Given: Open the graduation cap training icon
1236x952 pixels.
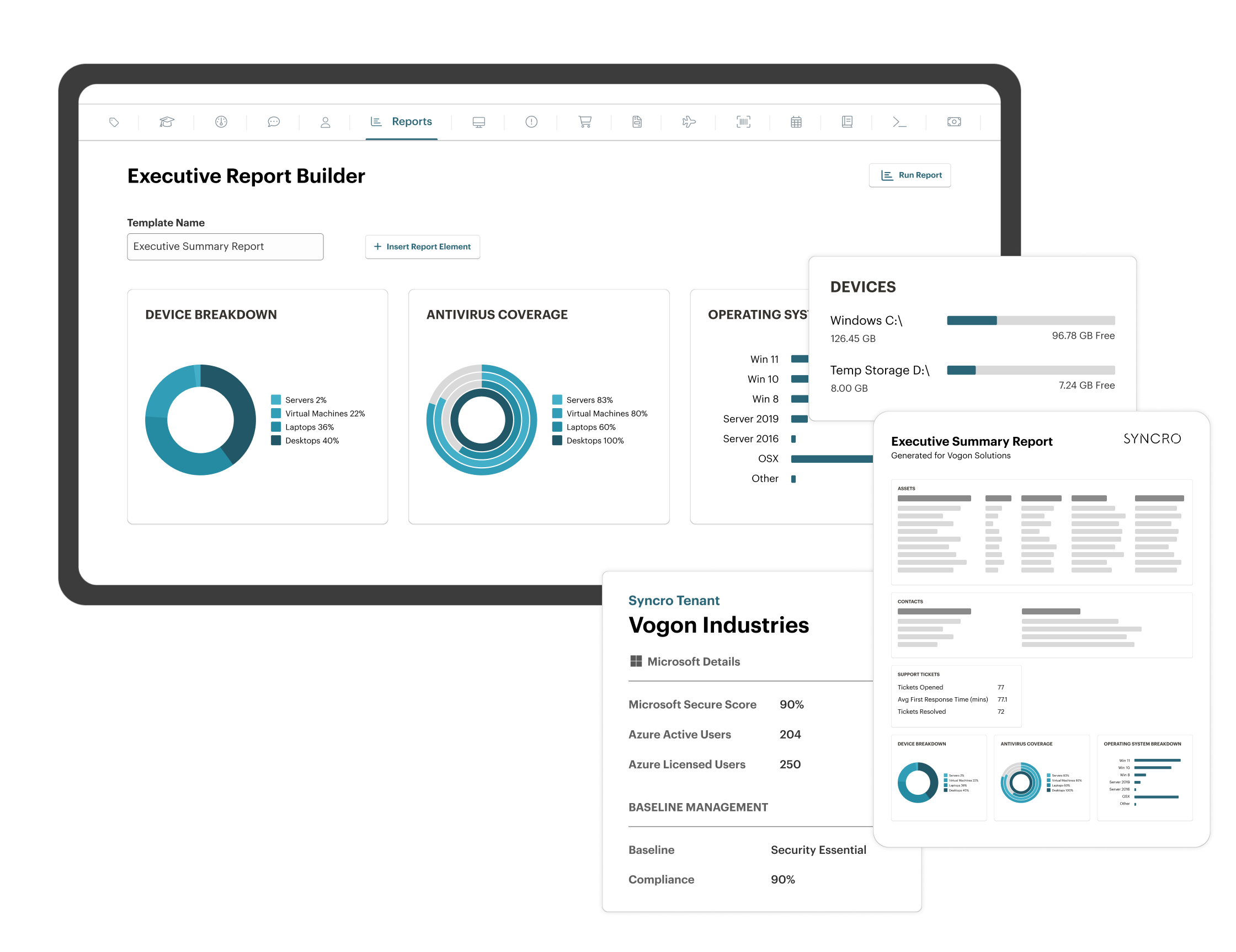Looking at the screenshot, I should tap(167, 122).
